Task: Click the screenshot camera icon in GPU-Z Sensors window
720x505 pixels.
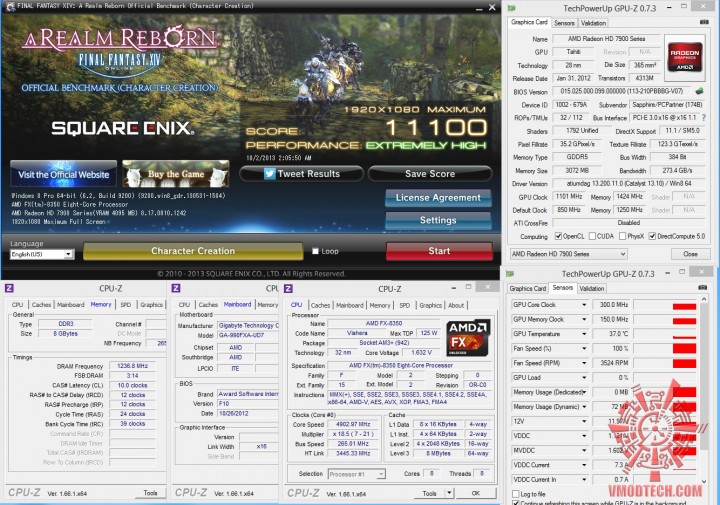Action: click(702, 288)
